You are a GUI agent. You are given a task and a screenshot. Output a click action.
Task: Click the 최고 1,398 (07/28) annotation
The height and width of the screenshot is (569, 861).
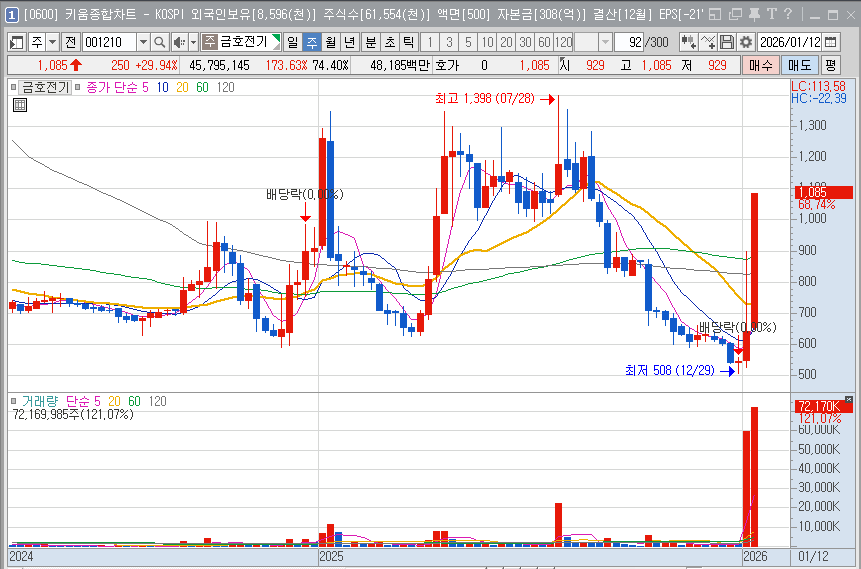coord(484,99)
